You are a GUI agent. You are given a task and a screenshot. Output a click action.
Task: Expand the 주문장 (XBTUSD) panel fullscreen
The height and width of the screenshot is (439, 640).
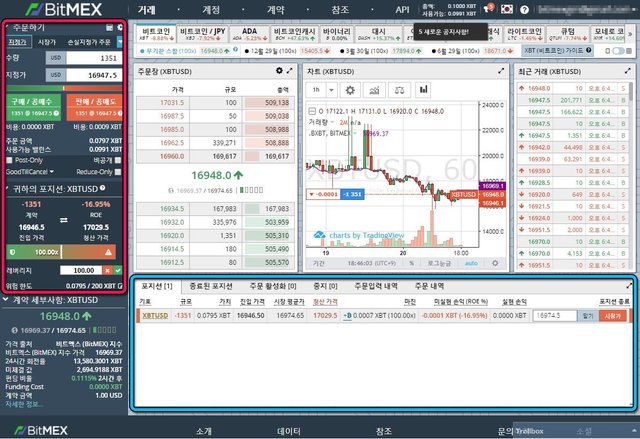click(290, 71)
